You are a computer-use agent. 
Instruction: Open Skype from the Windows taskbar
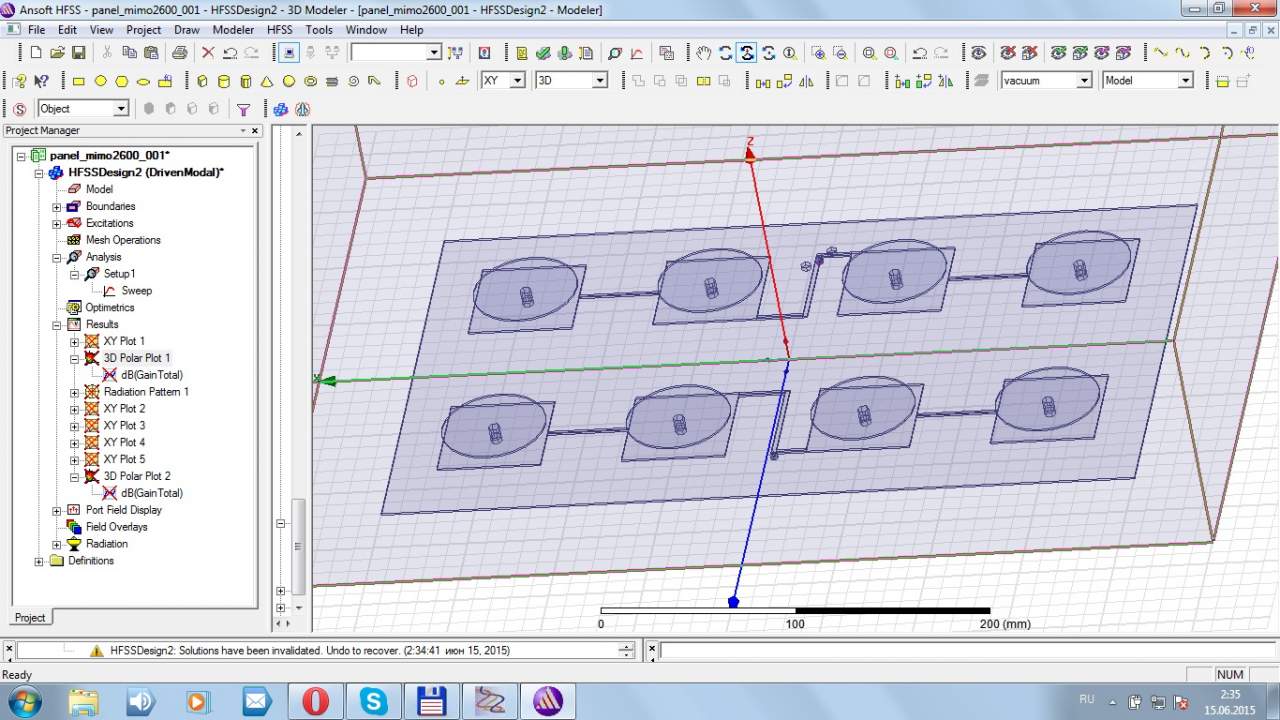374,701
